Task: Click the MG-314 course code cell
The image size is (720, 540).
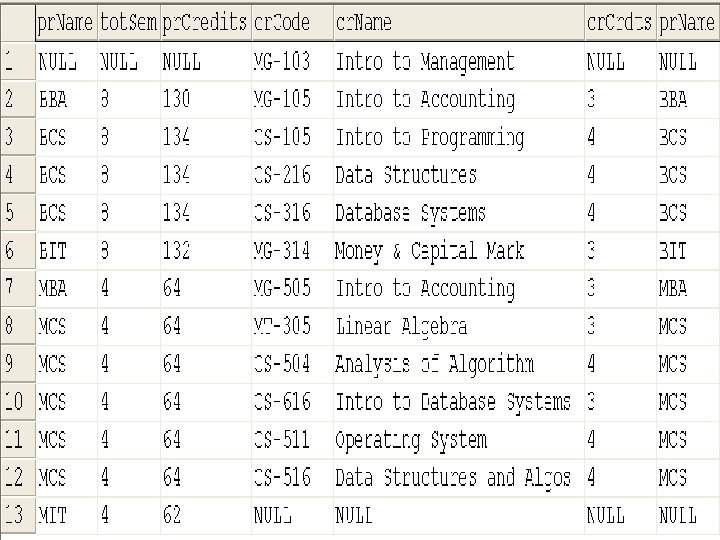Action: (292, 251)
